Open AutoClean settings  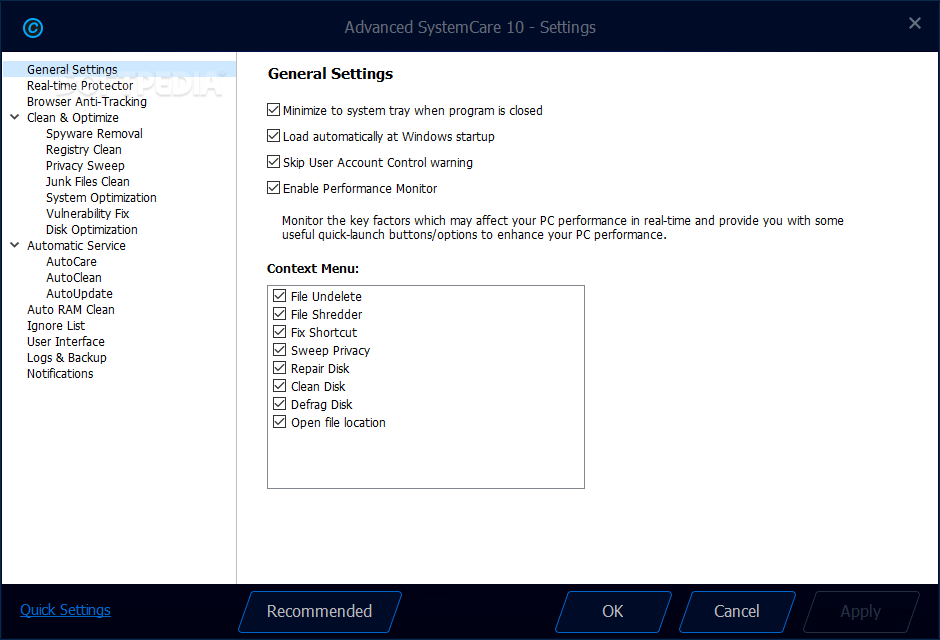[x=74, y=277]
